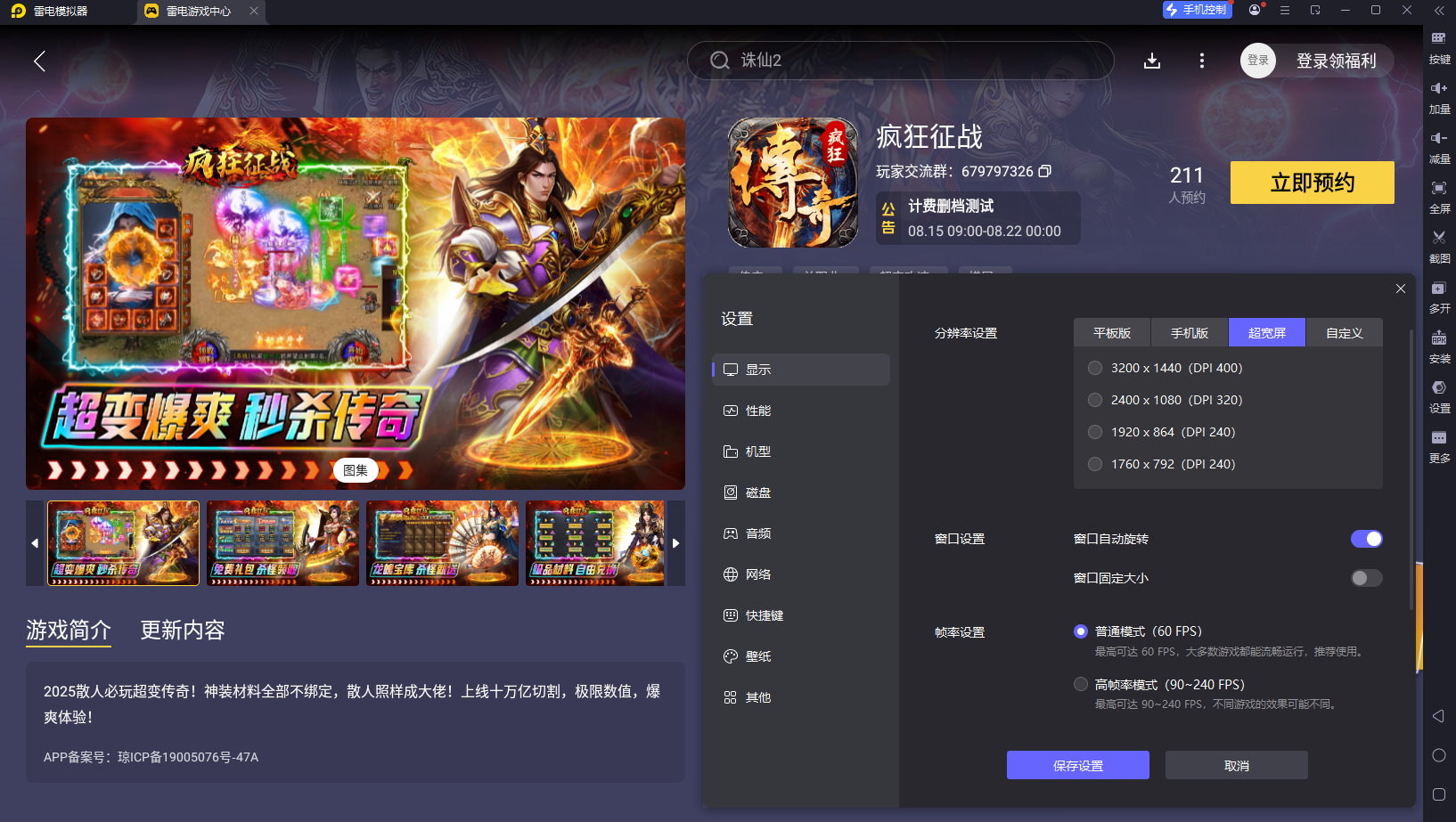The height and width of the screenshot is (822, 1456).
Task: Open the user account icon in title bar
Action: click(1255, 10)
